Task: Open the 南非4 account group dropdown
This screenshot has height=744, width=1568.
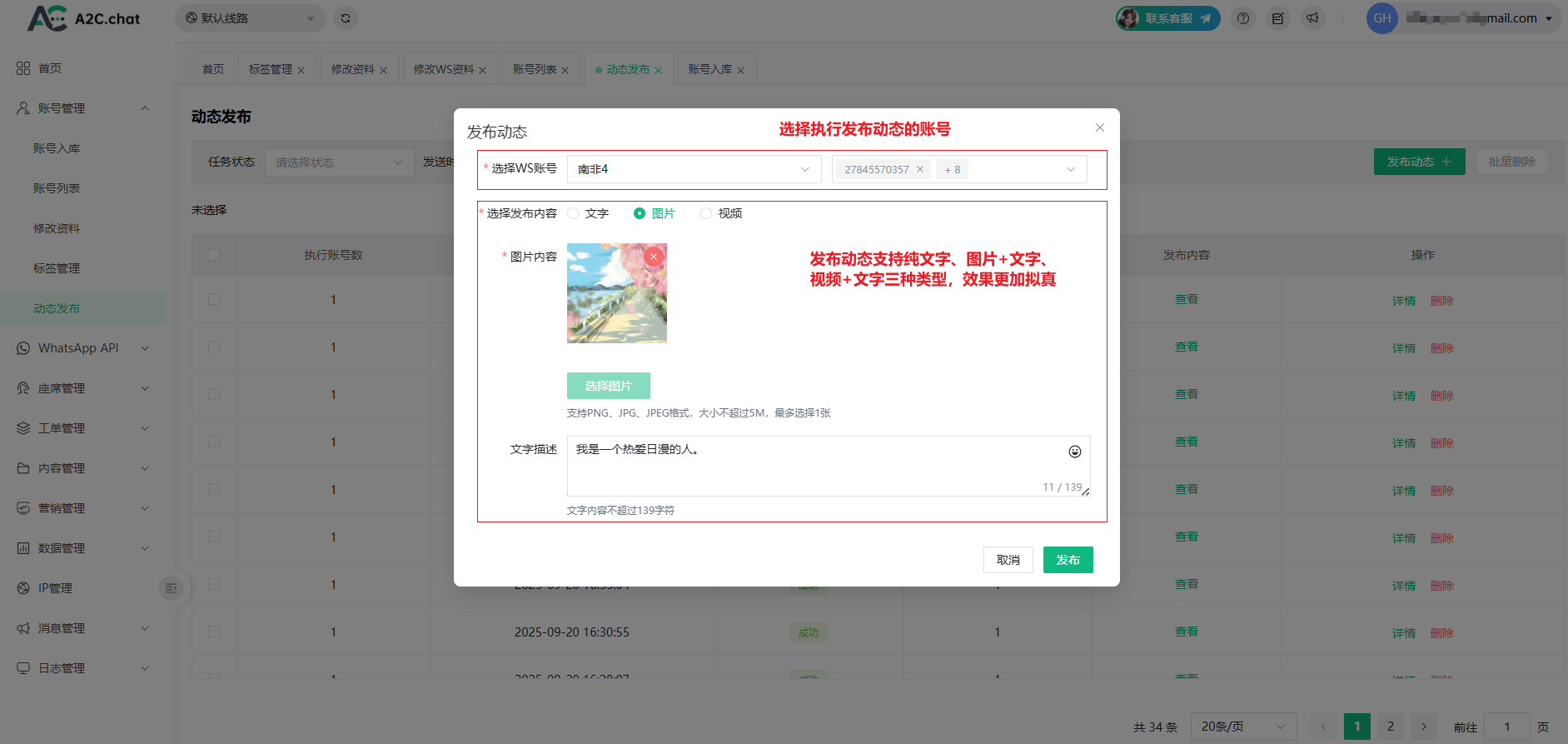Action: 693,169
